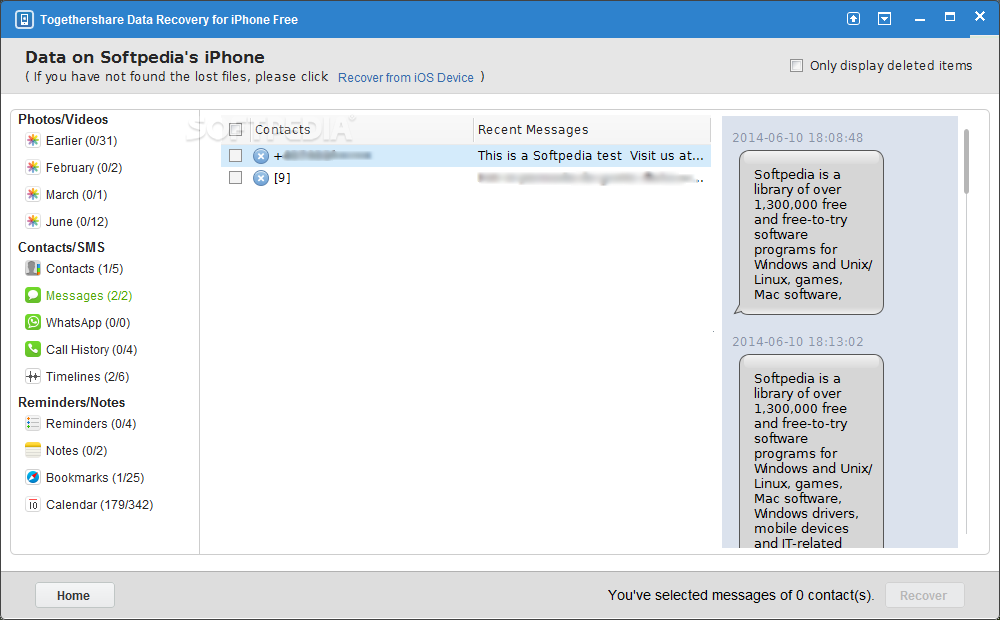Select Calendar (179/342) category
Viewport: 1000px width, 620px height.
click(x=99, y=505)
